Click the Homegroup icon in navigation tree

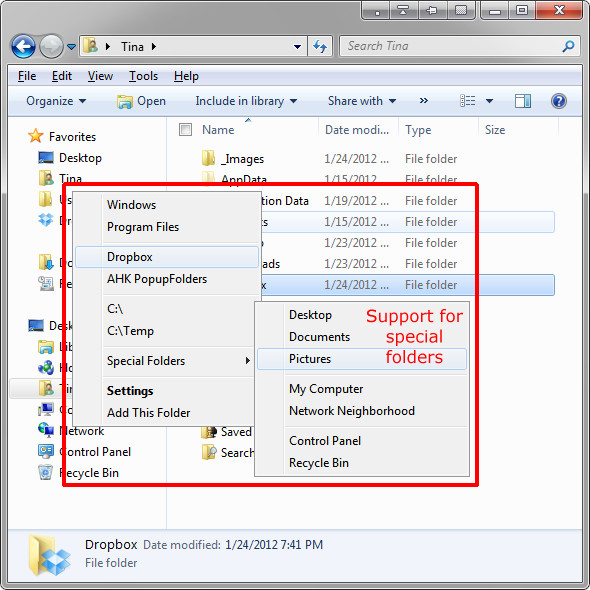click(46, 367)
